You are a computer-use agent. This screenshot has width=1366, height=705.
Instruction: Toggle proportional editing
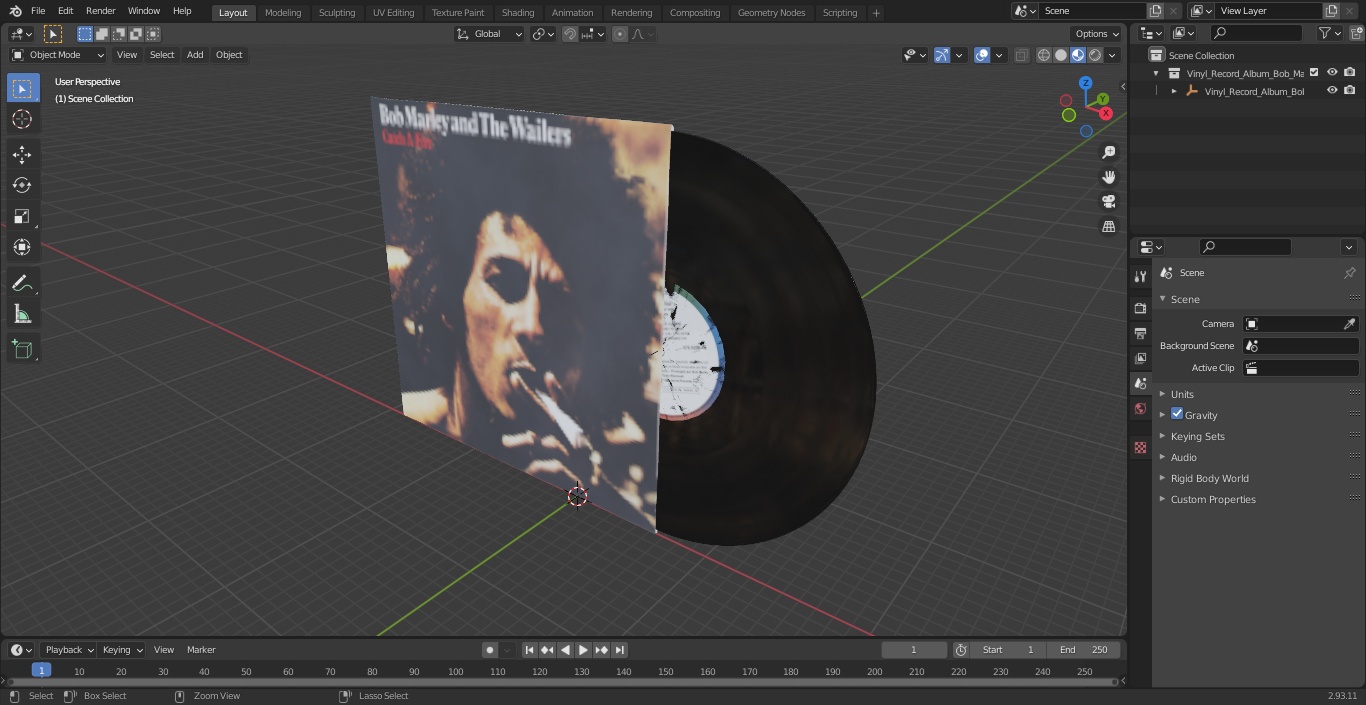coord(620,34)
